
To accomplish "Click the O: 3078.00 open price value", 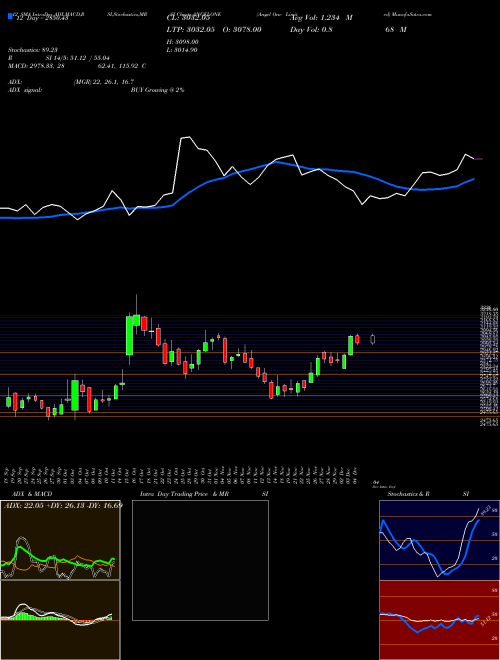I will [240, 29].
